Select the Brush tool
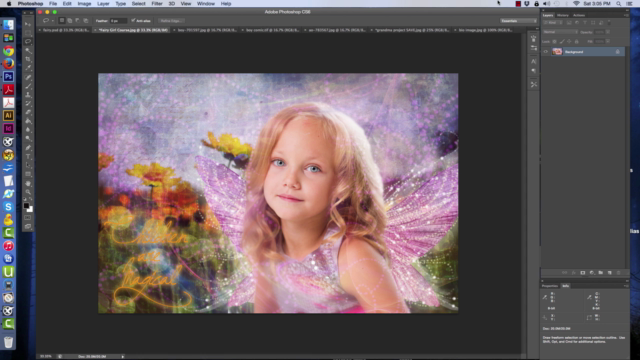 tap(28, 86)
